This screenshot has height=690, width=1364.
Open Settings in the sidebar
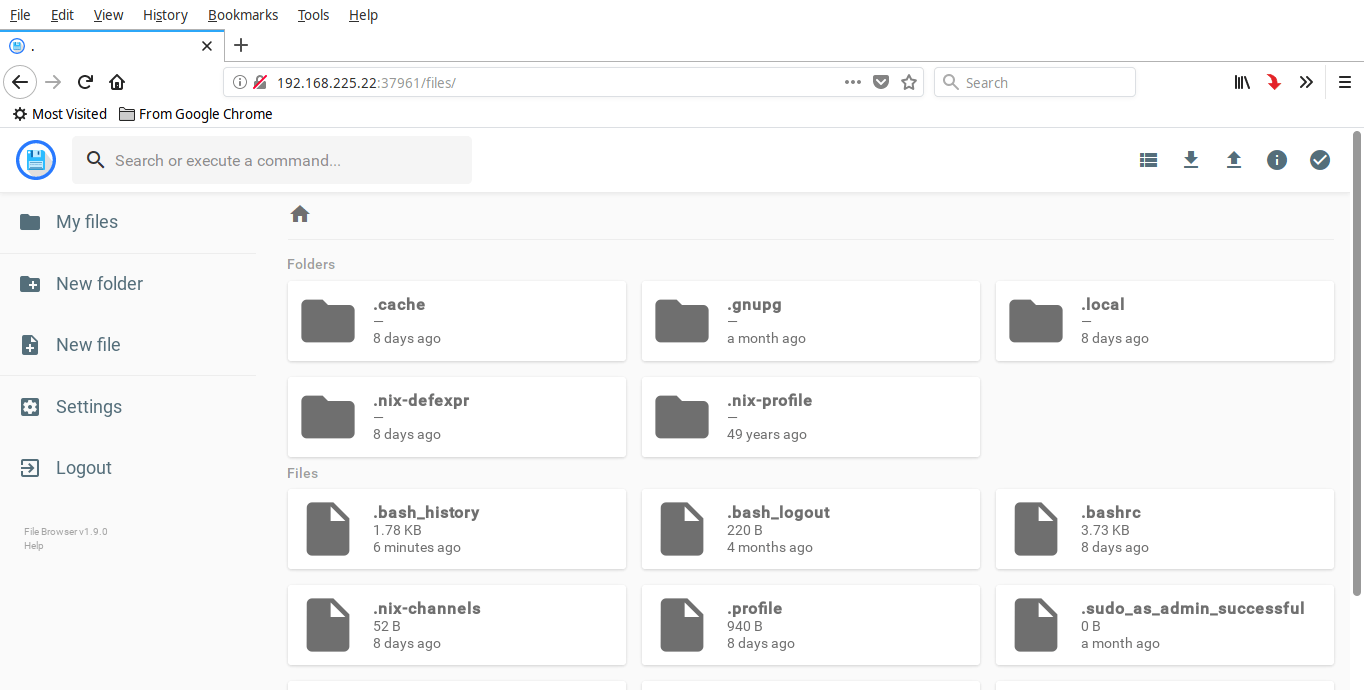(x=128, y=407)
